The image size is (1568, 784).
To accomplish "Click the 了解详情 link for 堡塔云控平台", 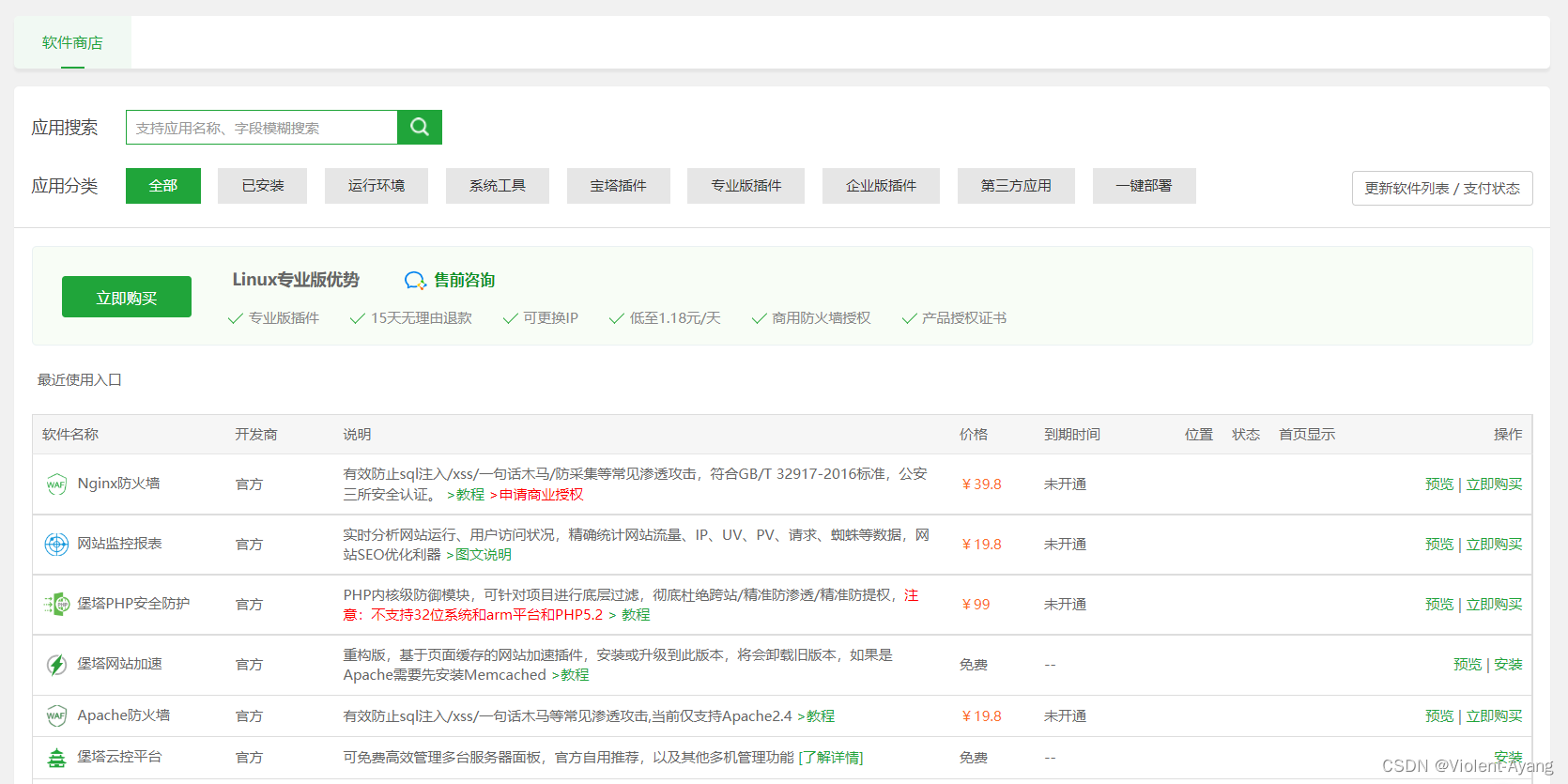I will 831,758.
